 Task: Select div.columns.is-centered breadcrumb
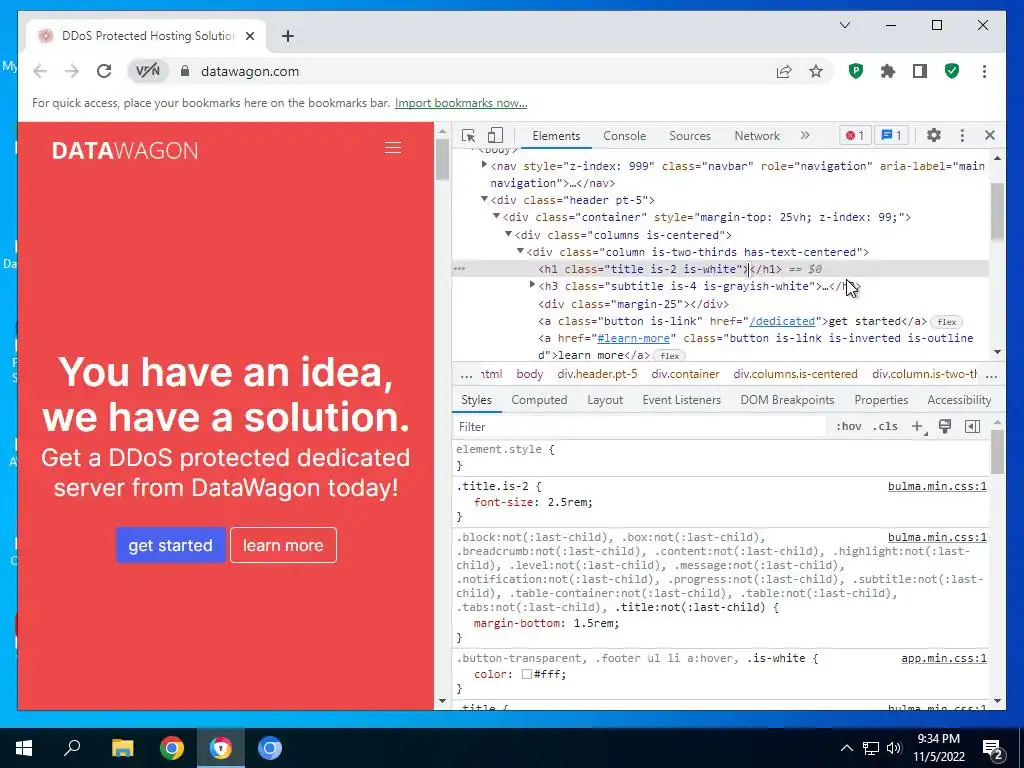click(x=795, y=374)
